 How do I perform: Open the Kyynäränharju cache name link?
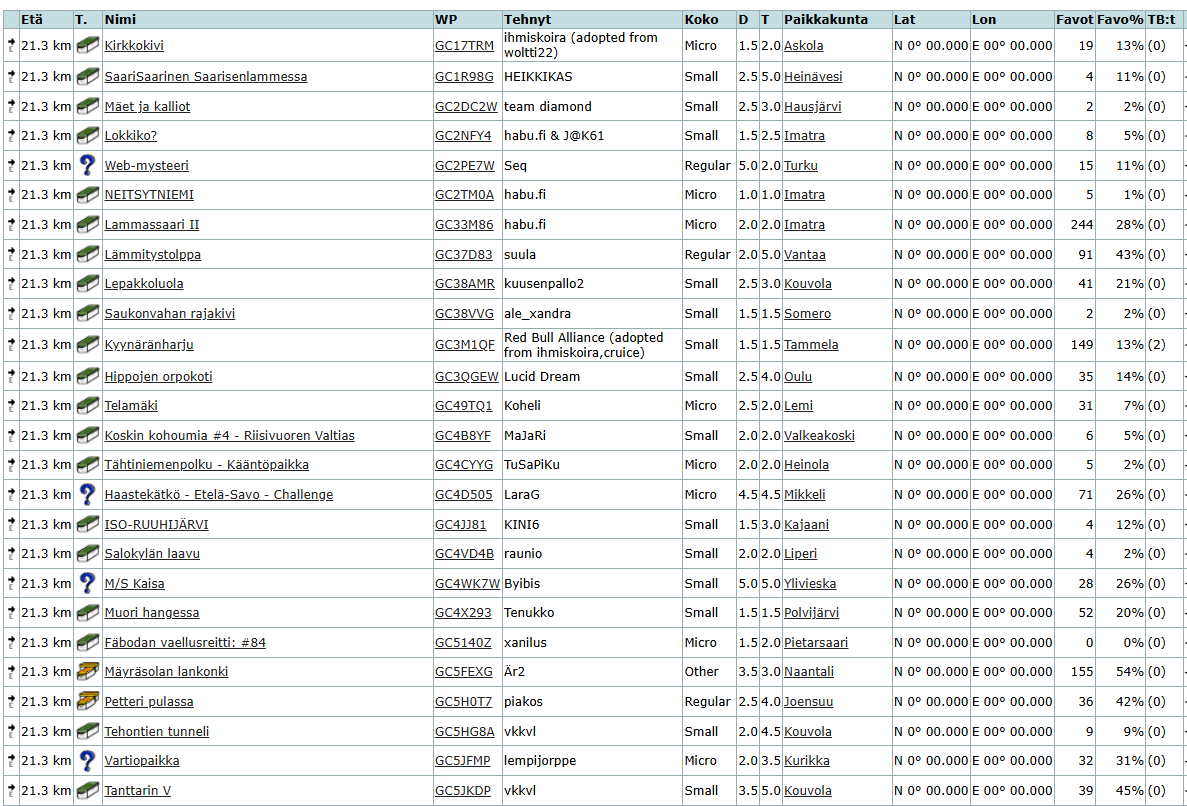coord(149,345)
